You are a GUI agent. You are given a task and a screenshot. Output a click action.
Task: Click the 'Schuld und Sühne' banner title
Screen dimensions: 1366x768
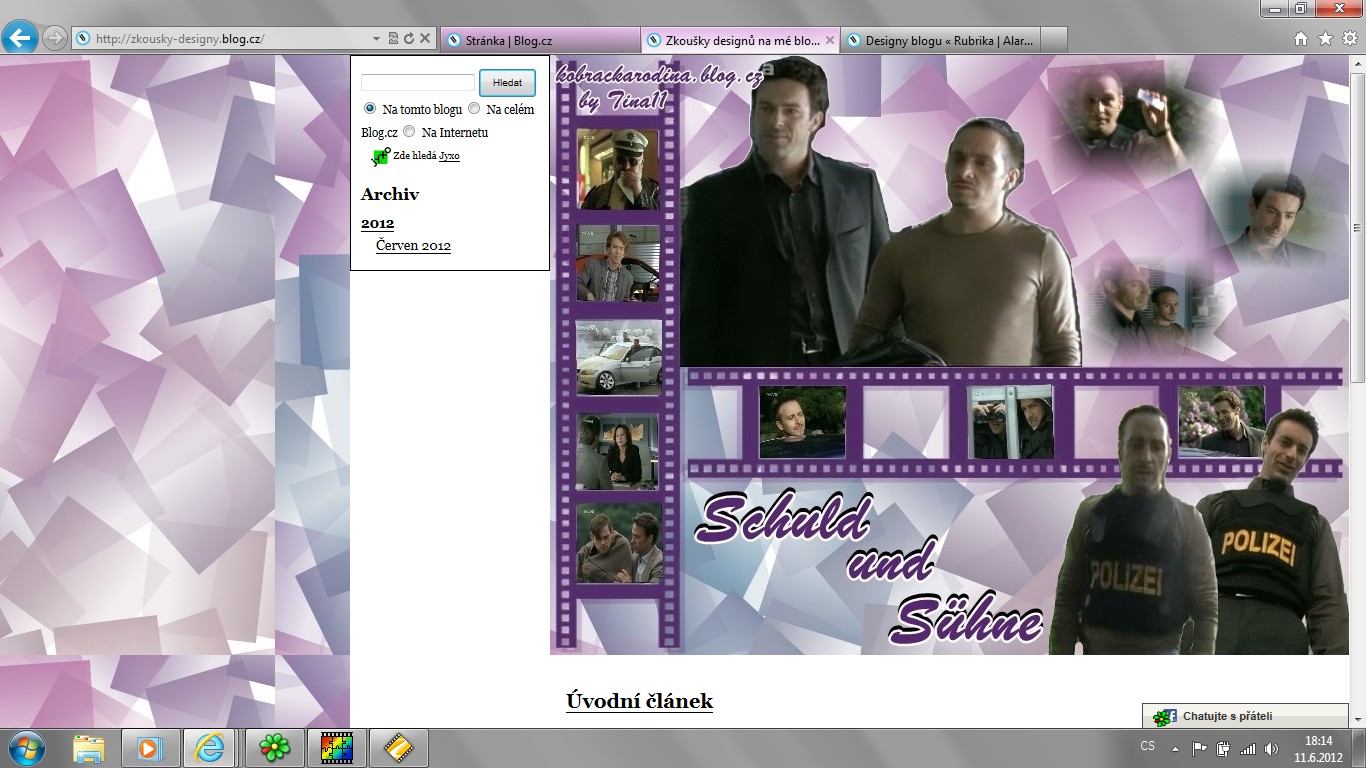[870, 570]
